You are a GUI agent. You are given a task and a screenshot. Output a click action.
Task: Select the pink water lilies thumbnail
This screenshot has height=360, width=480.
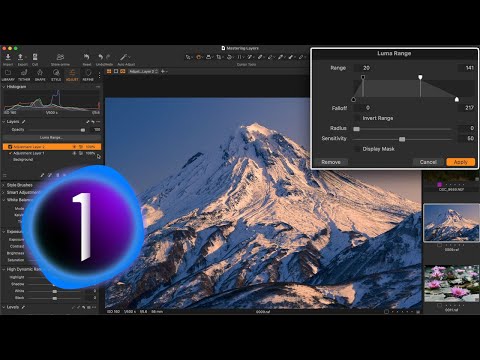point(451,283)
